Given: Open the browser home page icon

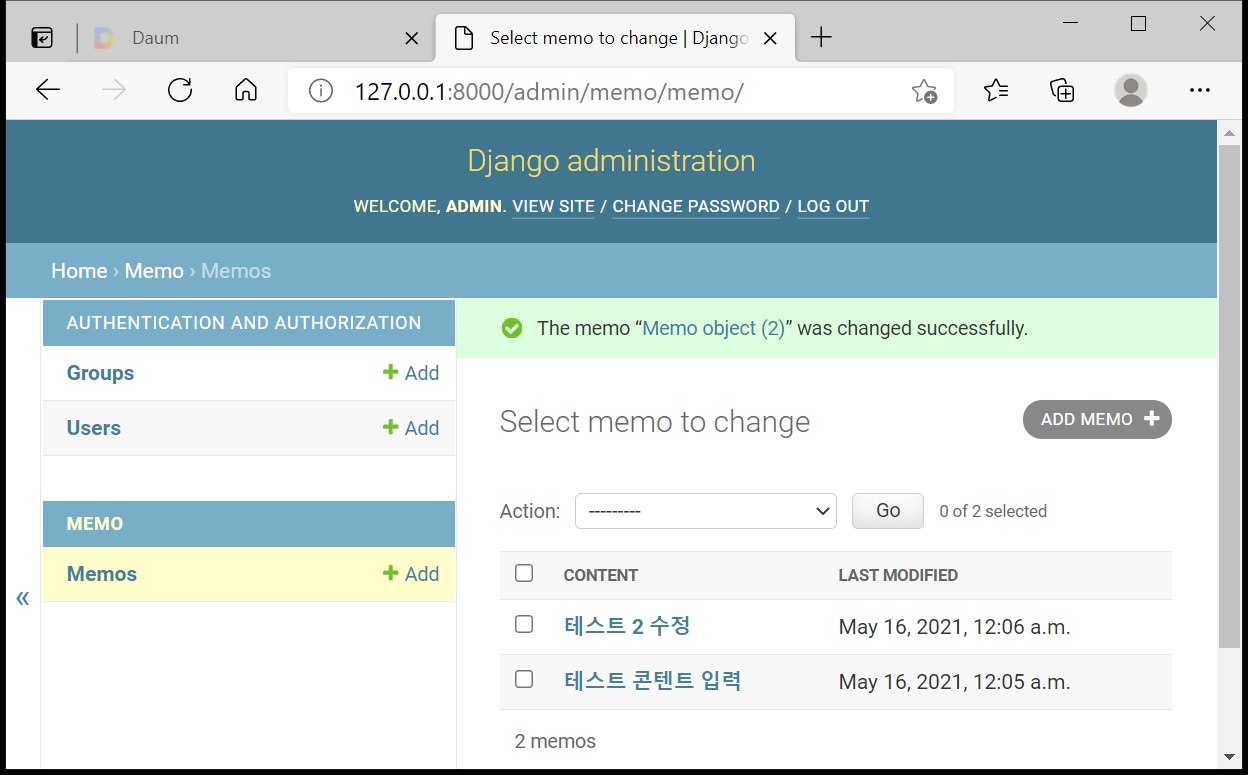Looking at the screenshot, I should (x=246, y=91).
